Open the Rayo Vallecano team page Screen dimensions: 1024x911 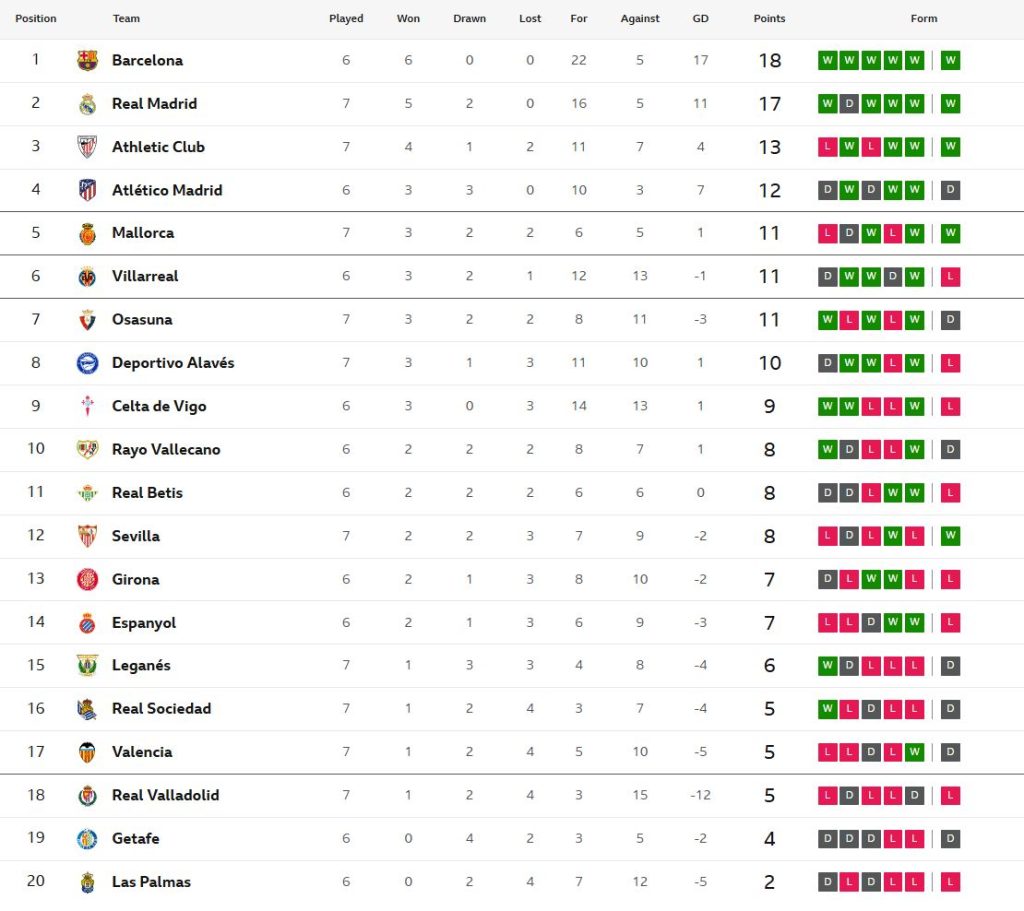pos(166,449)
